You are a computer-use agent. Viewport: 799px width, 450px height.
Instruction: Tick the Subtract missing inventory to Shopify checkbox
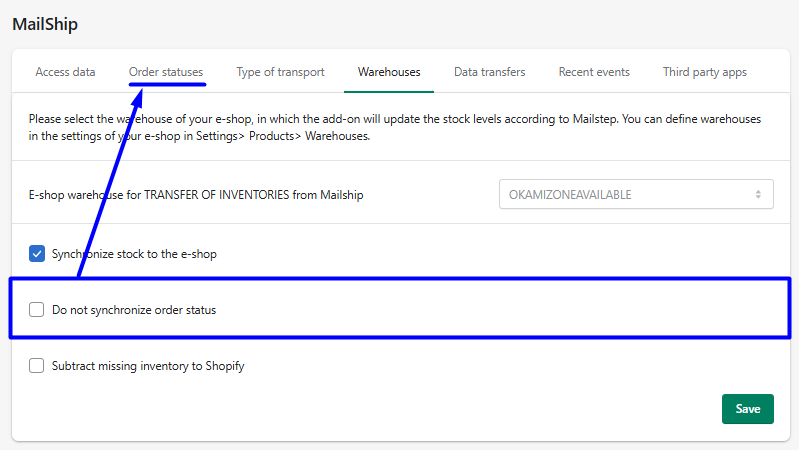[x=37, y=366]
